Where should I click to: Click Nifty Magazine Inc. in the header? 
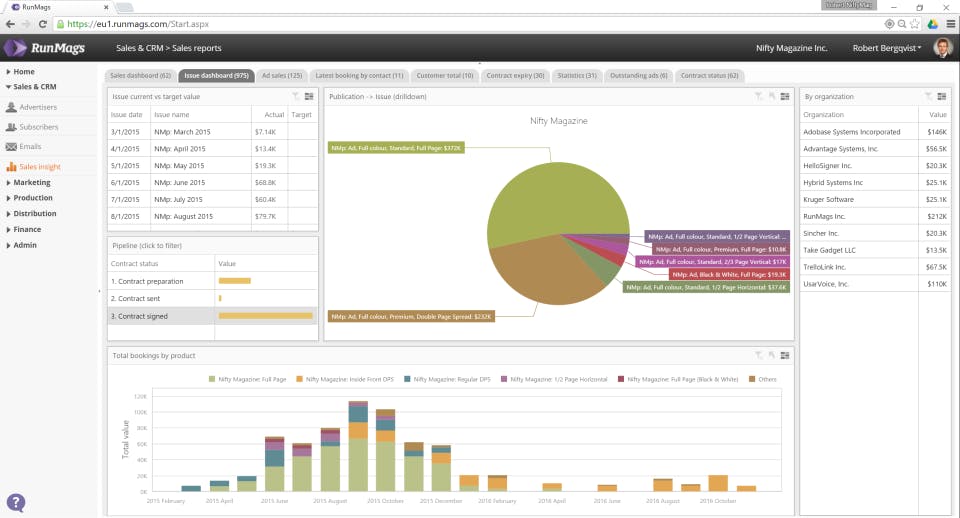[x=791, y=48]
